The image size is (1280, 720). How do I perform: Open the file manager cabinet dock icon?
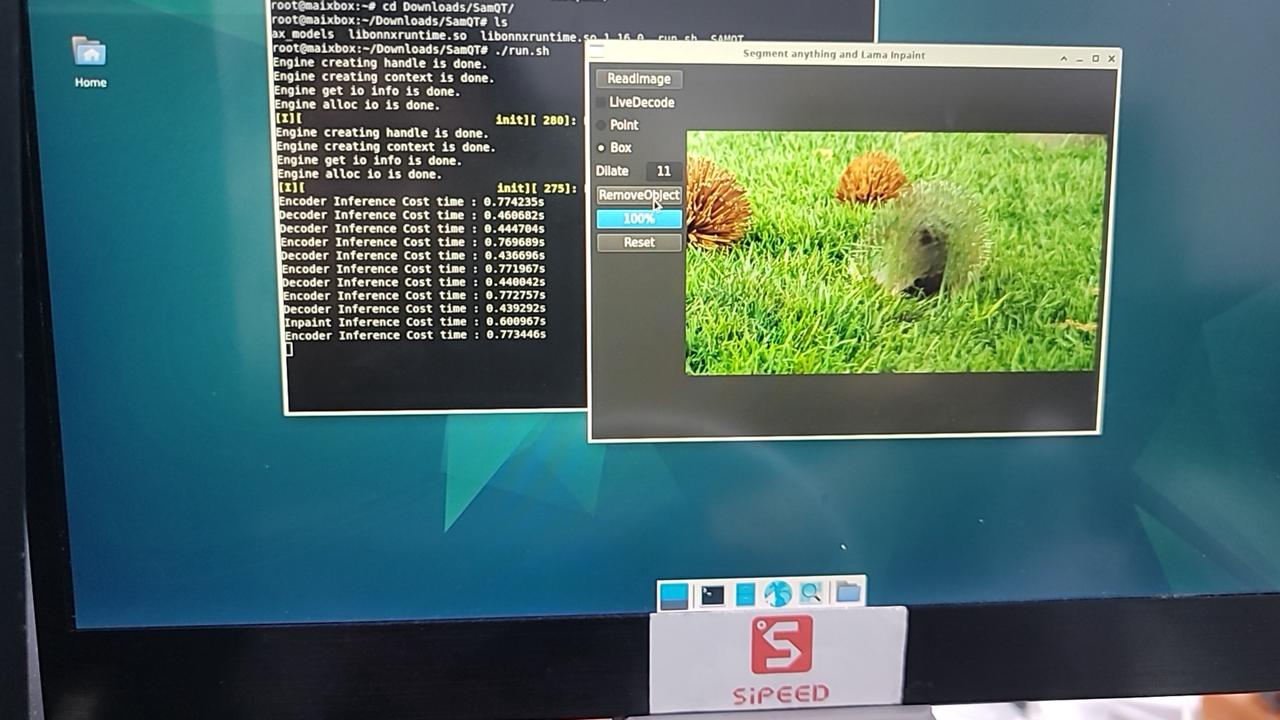745,595
